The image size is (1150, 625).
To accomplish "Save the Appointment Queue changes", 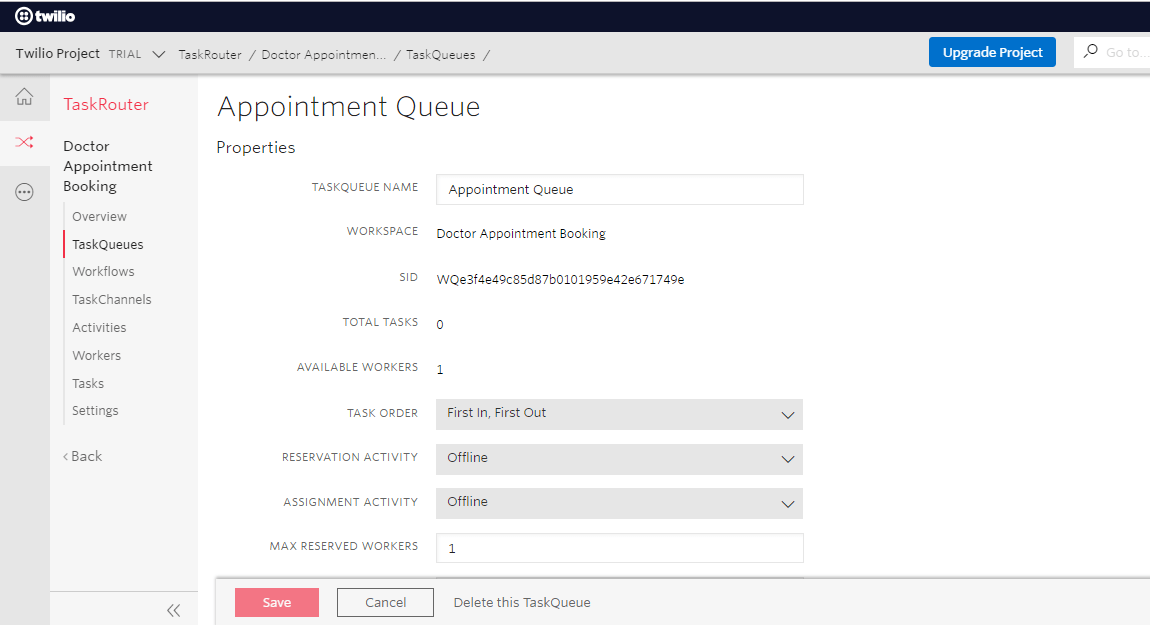I will click(277, 602).
